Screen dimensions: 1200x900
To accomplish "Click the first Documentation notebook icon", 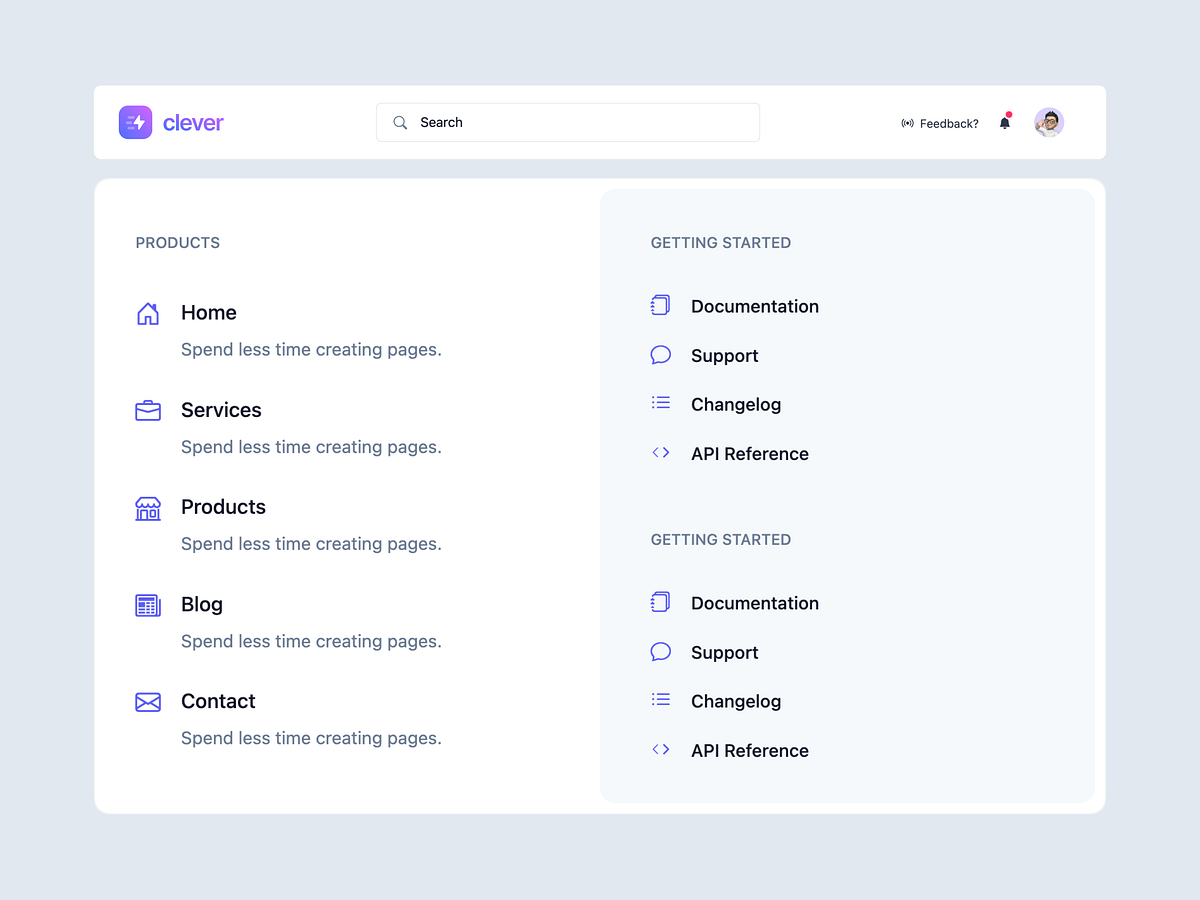I will coord(660,306).
